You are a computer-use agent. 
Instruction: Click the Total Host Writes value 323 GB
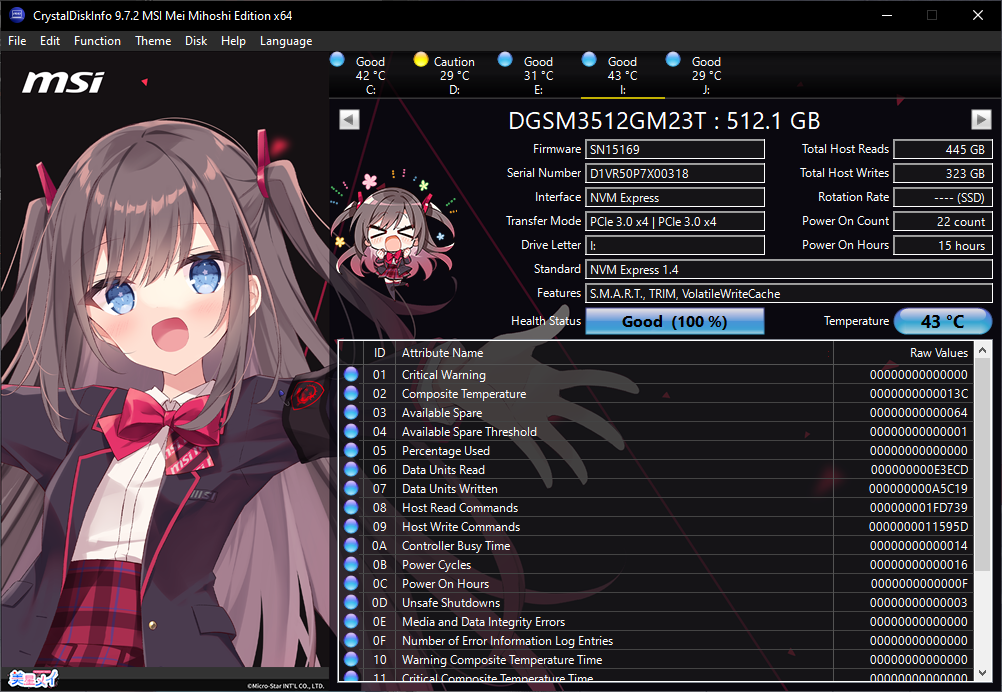(x=943, y=173)
